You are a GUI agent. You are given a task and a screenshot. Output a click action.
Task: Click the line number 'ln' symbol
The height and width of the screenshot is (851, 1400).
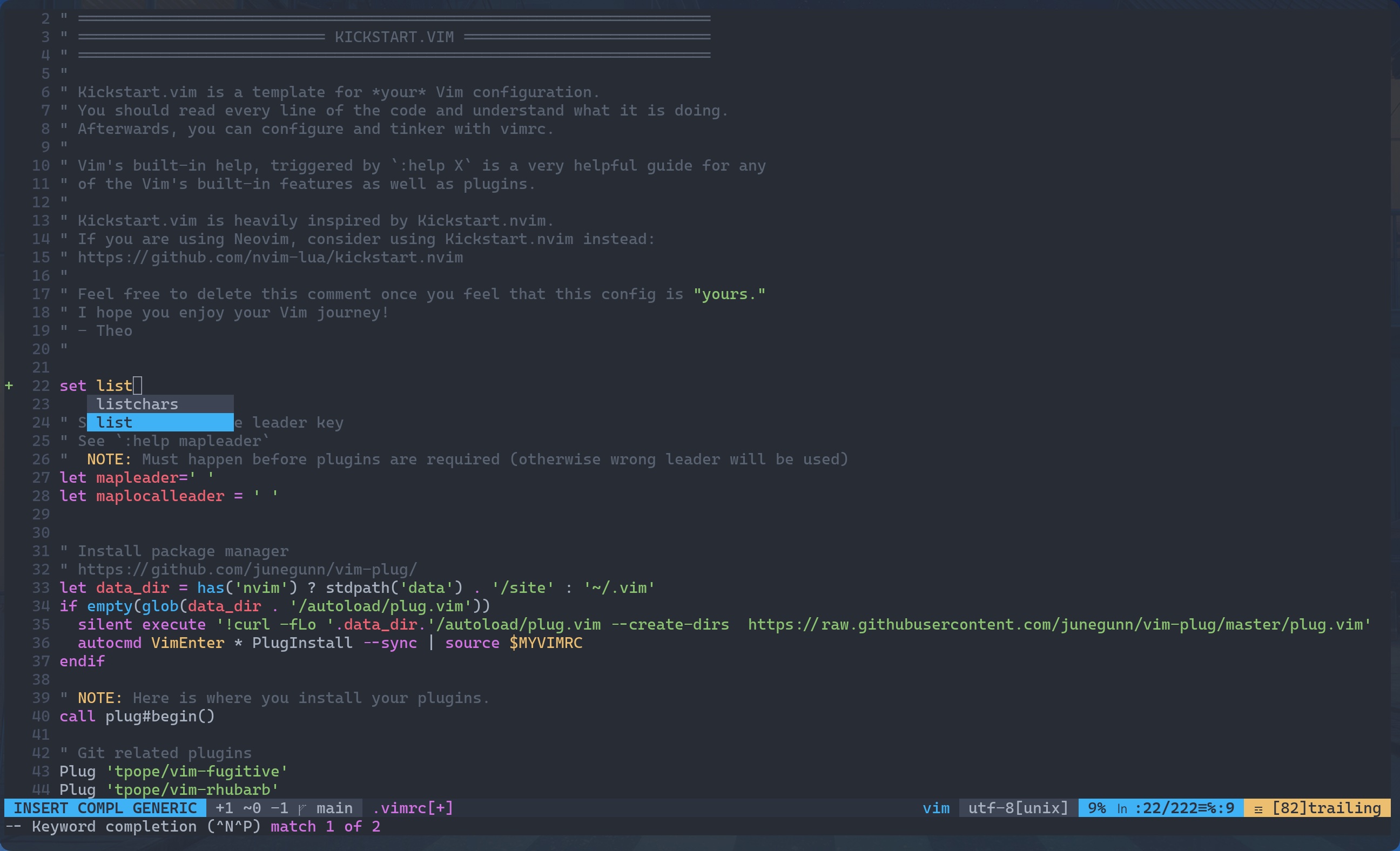(x=1122, y=808)
